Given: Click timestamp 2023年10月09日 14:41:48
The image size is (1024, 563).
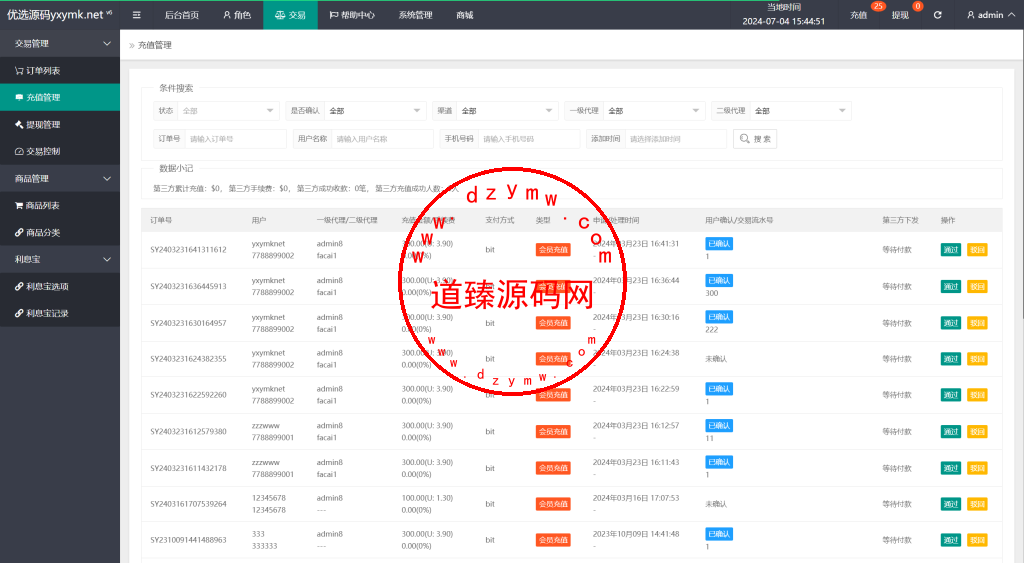Looking at the screenshot, I should coord(636,534).
